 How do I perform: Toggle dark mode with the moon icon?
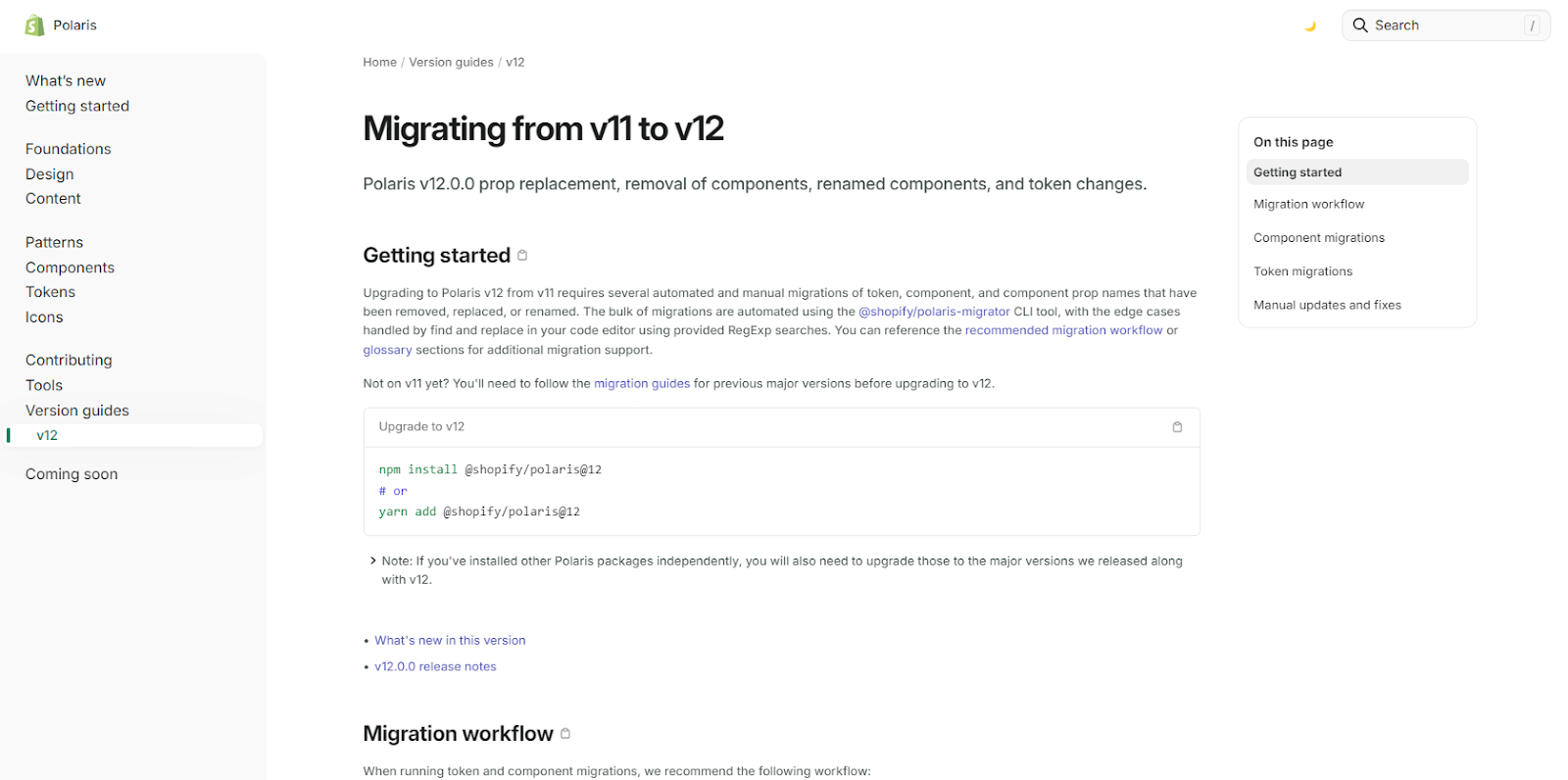coord(1309,26)
